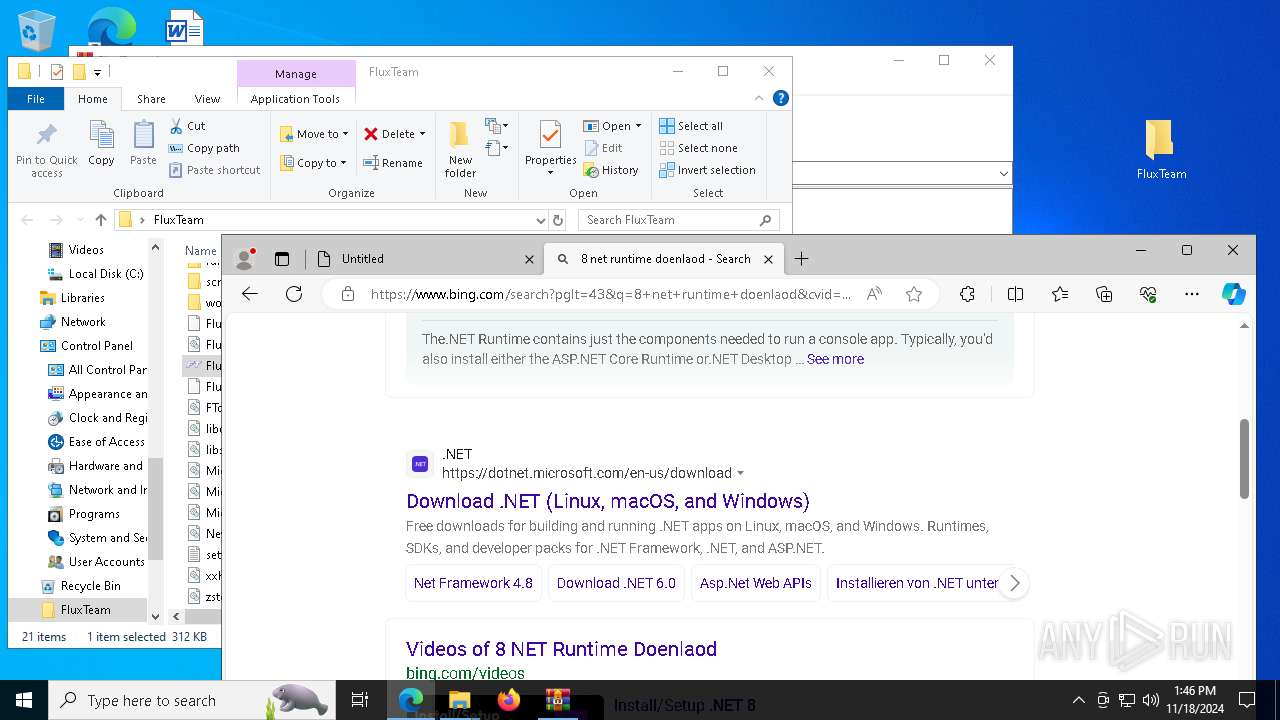Click the Search FluxTeam input field

pos(670,220)
